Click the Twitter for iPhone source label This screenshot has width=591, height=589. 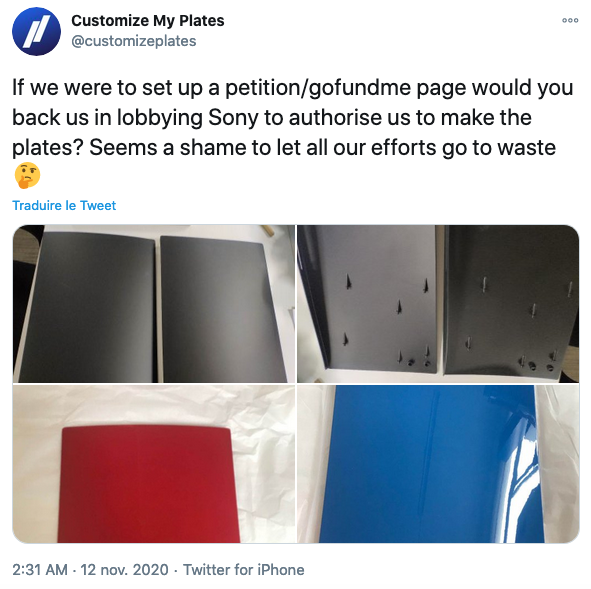(x=243, y=569)
